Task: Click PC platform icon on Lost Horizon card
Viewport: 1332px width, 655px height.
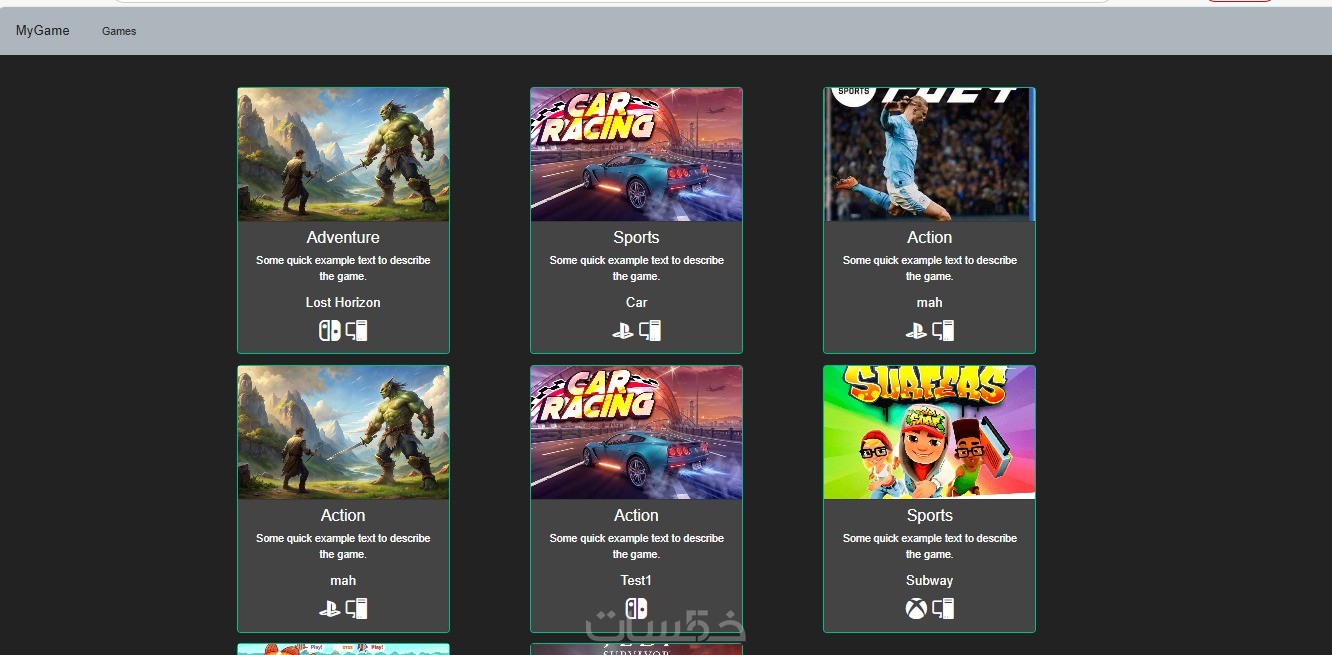Action: click(357, 330)
